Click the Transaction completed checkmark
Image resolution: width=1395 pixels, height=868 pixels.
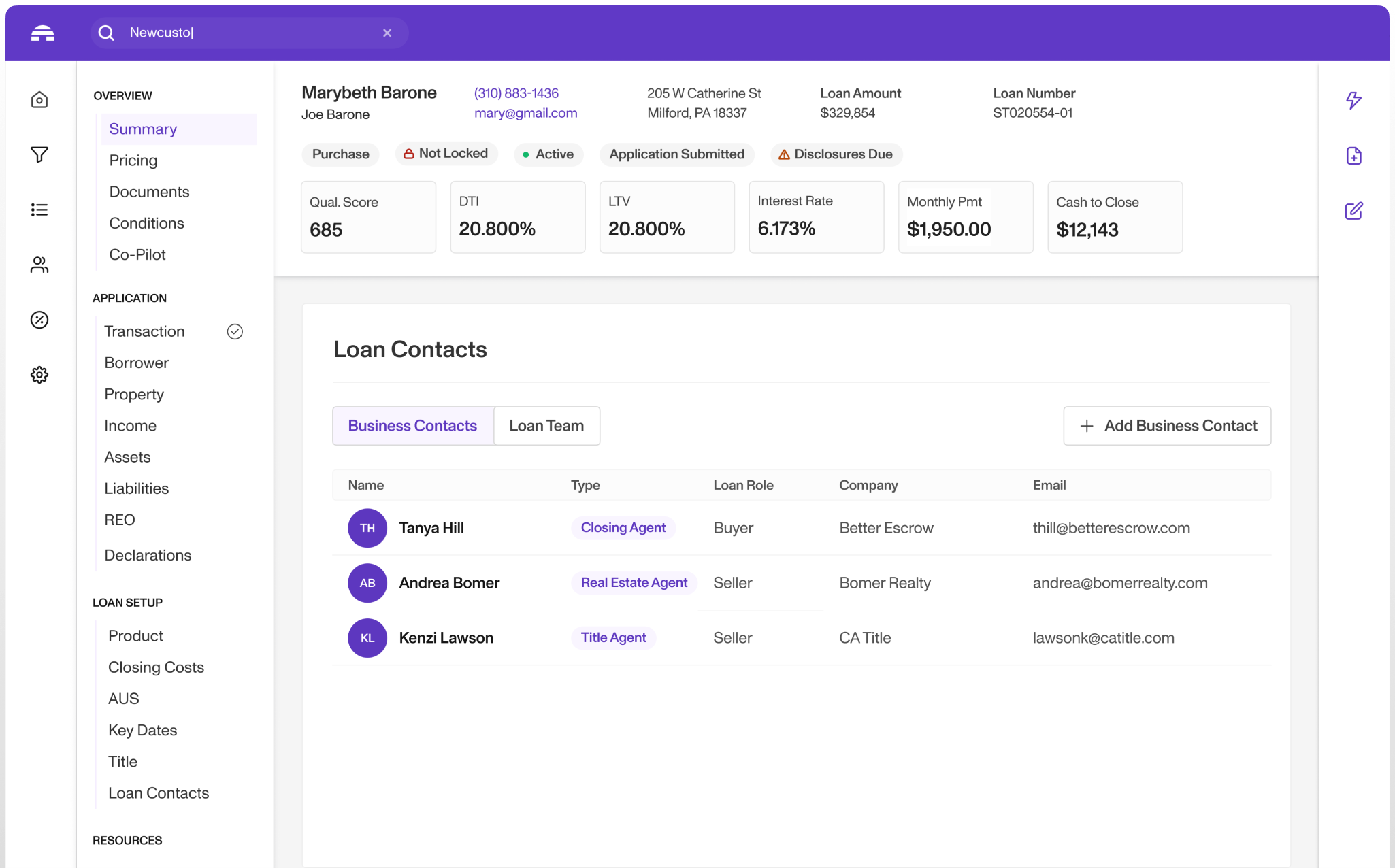pyautogui.click(x=235, y=331)
